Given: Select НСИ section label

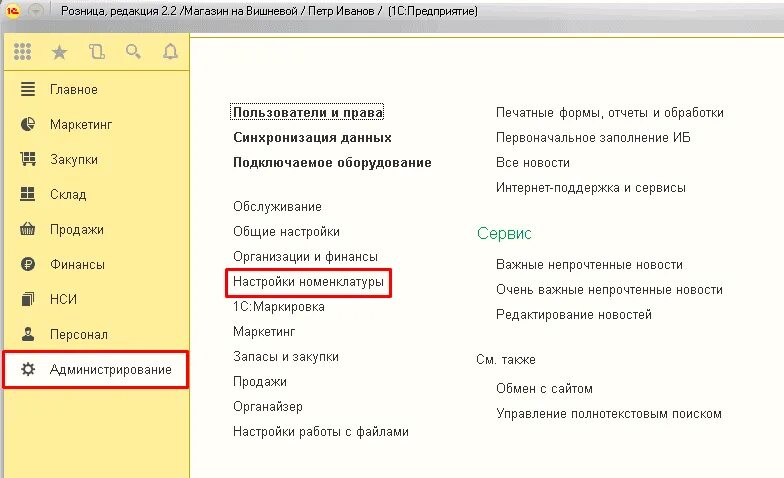Looking at the screenshot, I should click(63, 300).
